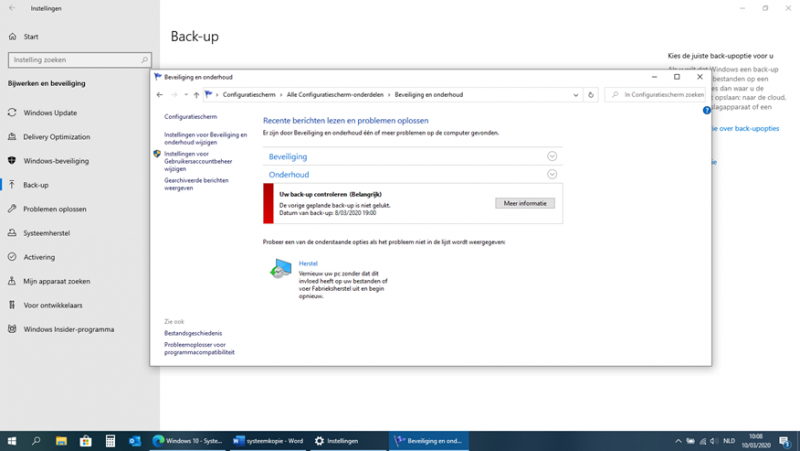Open Bestandsgeschiedenis link

click(193, 333)
